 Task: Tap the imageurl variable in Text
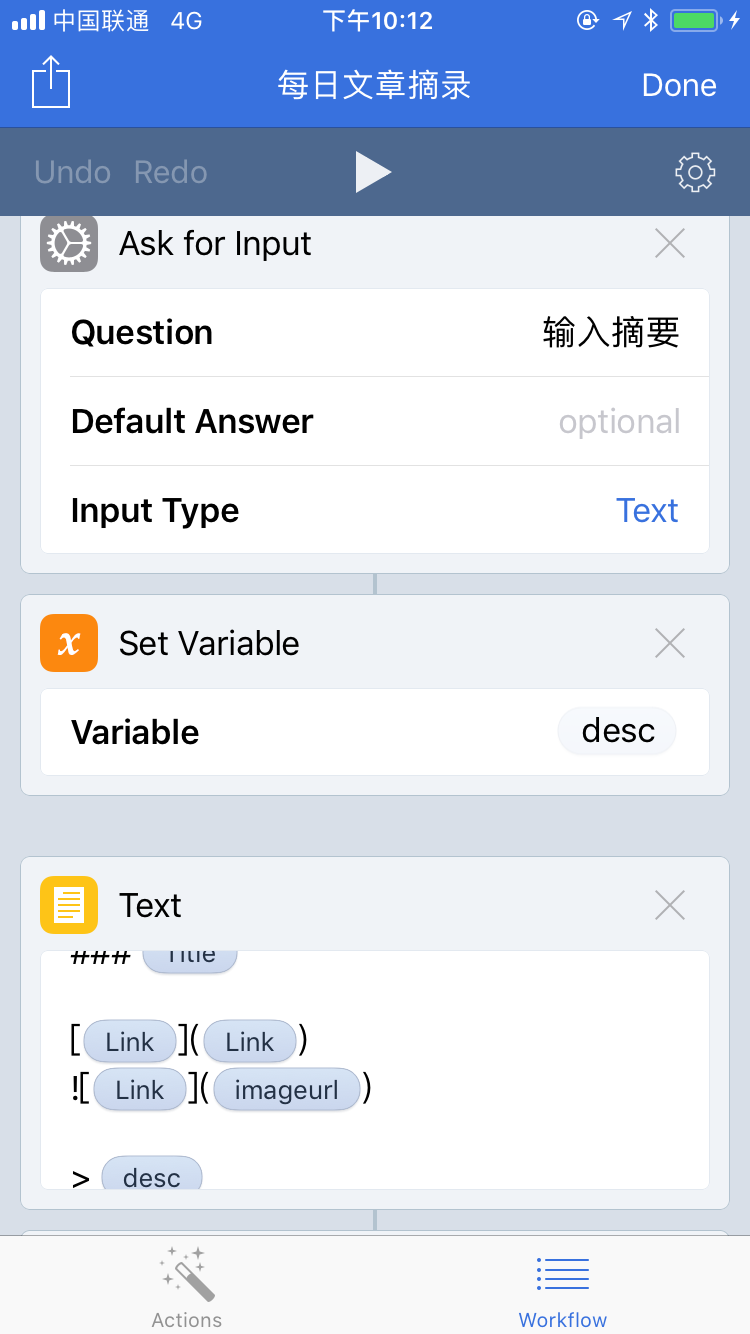pyautogui.click(x=286, y=1090)
